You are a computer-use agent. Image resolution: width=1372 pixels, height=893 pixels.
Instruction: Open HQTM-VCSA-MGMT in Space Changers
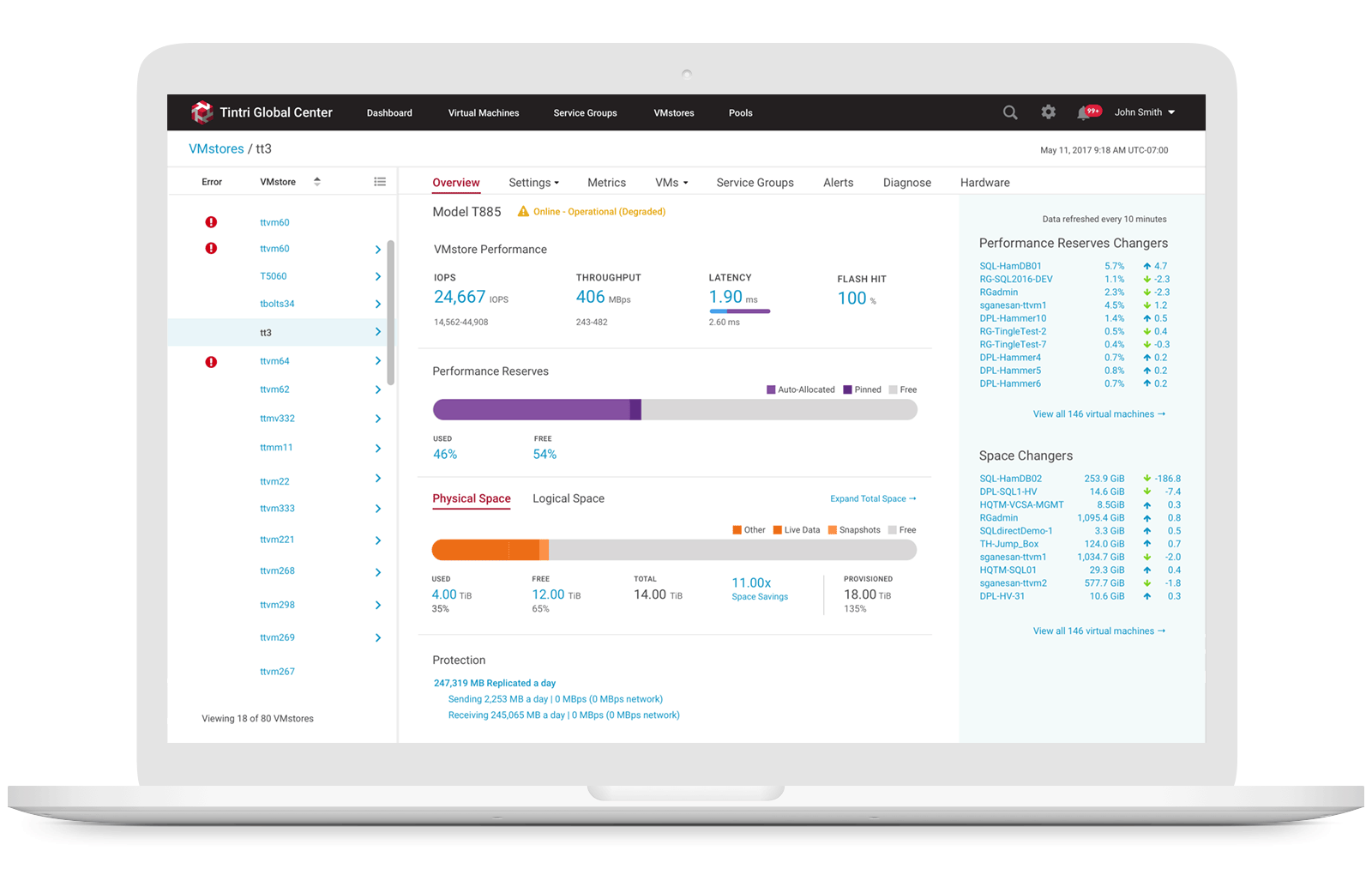[1021, 505]
